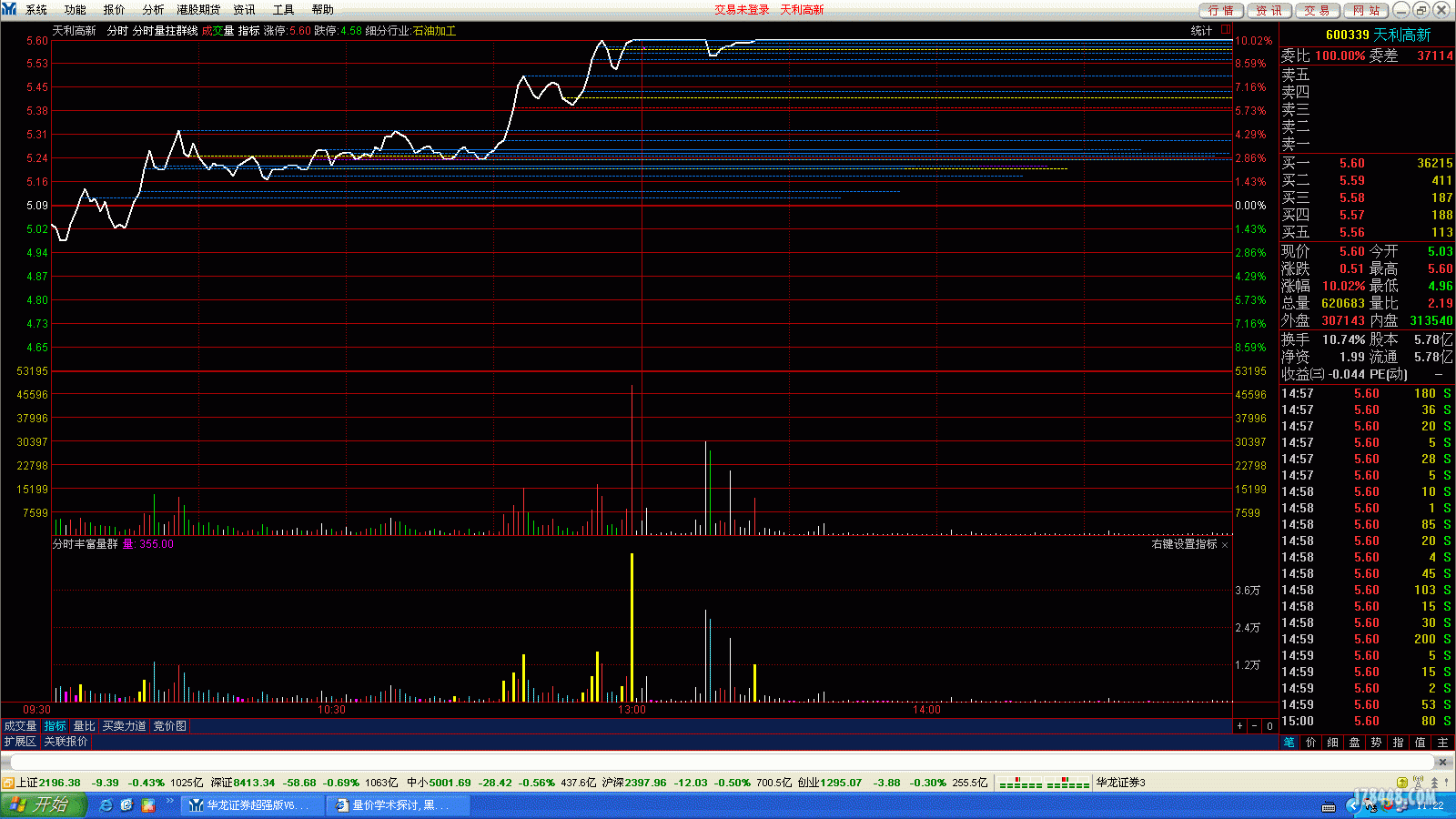
Task: Open the Windows 开始 start menu
Action: tap(44, 805)
